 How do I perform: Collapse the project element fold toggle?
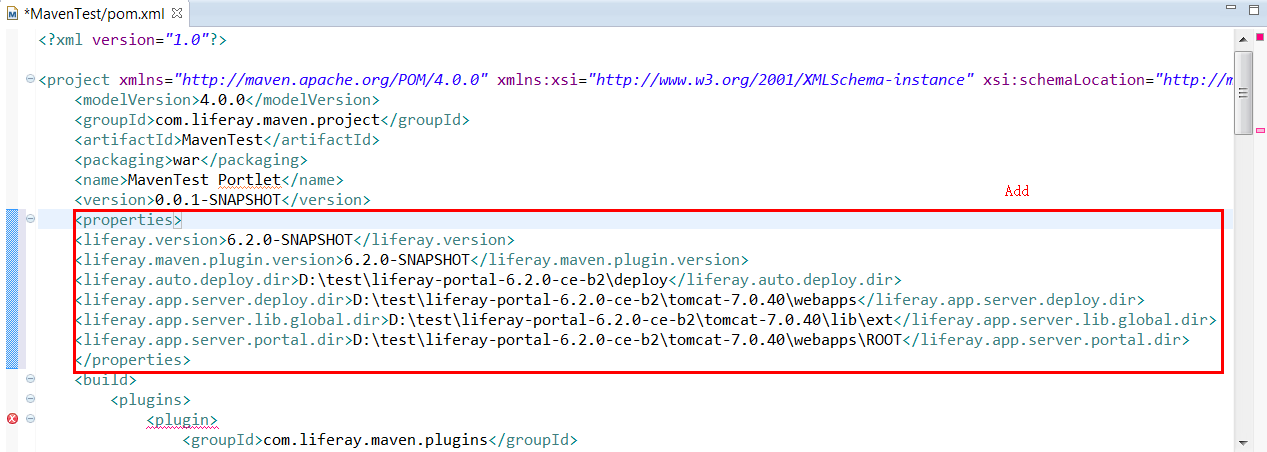click(x=30, y=80)
